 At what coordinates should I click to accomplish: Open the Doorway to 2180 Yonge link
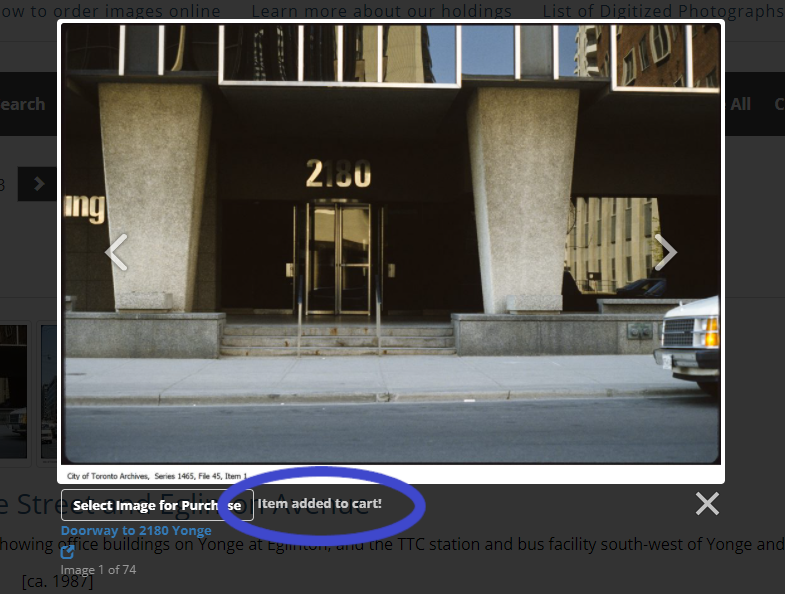(x=136, y=530)
